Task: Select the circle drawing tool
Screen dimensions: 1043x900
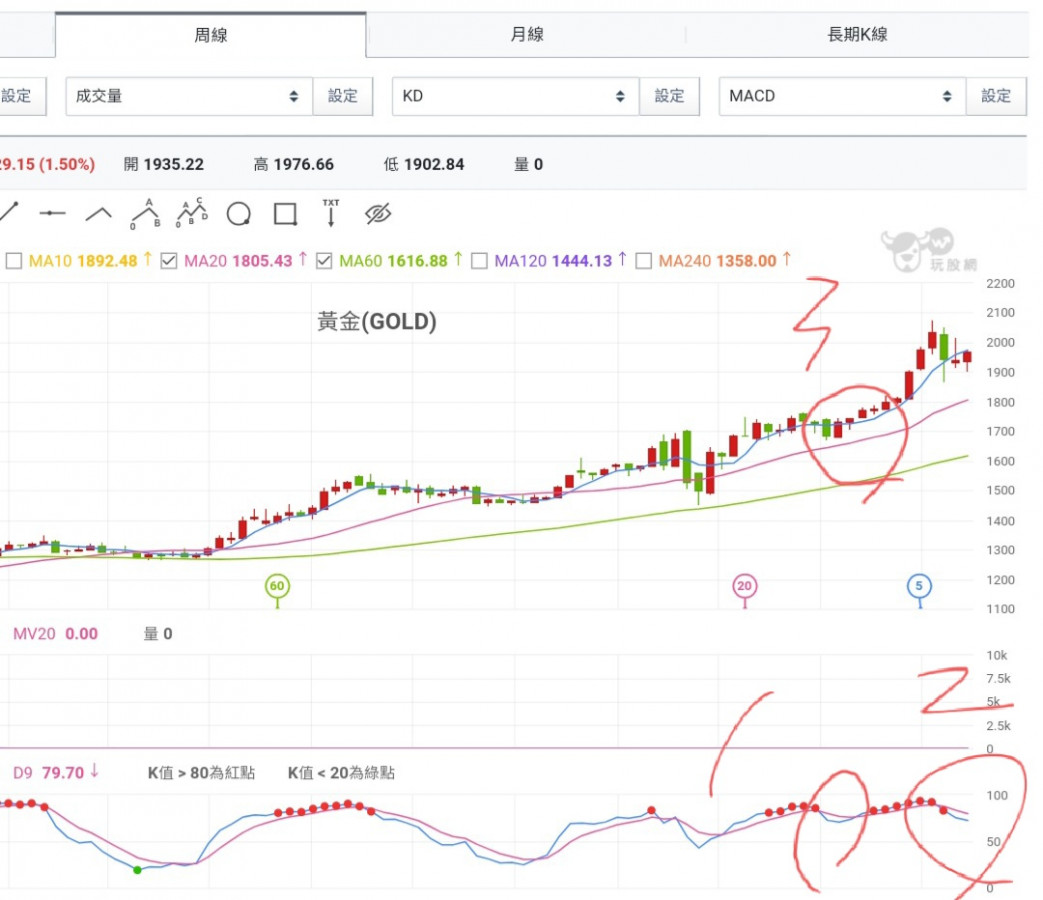Action: [x=239, y=214]
